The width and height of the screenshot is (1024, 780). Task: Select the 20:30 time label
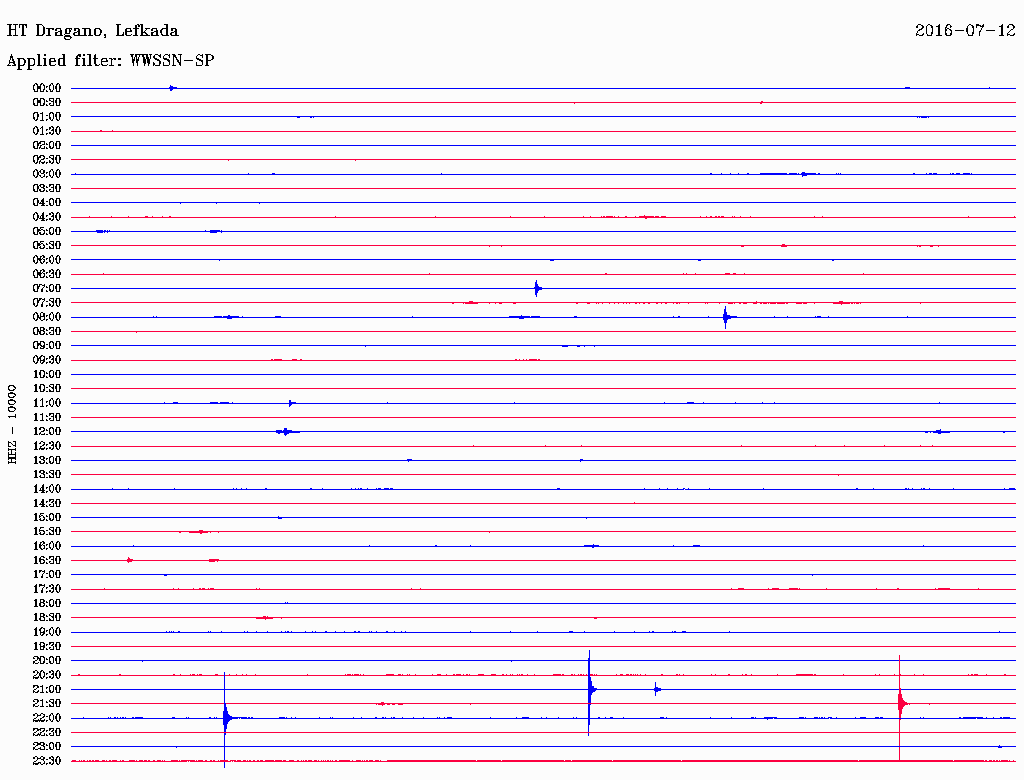pyautogui.click(x=47, y=675)
